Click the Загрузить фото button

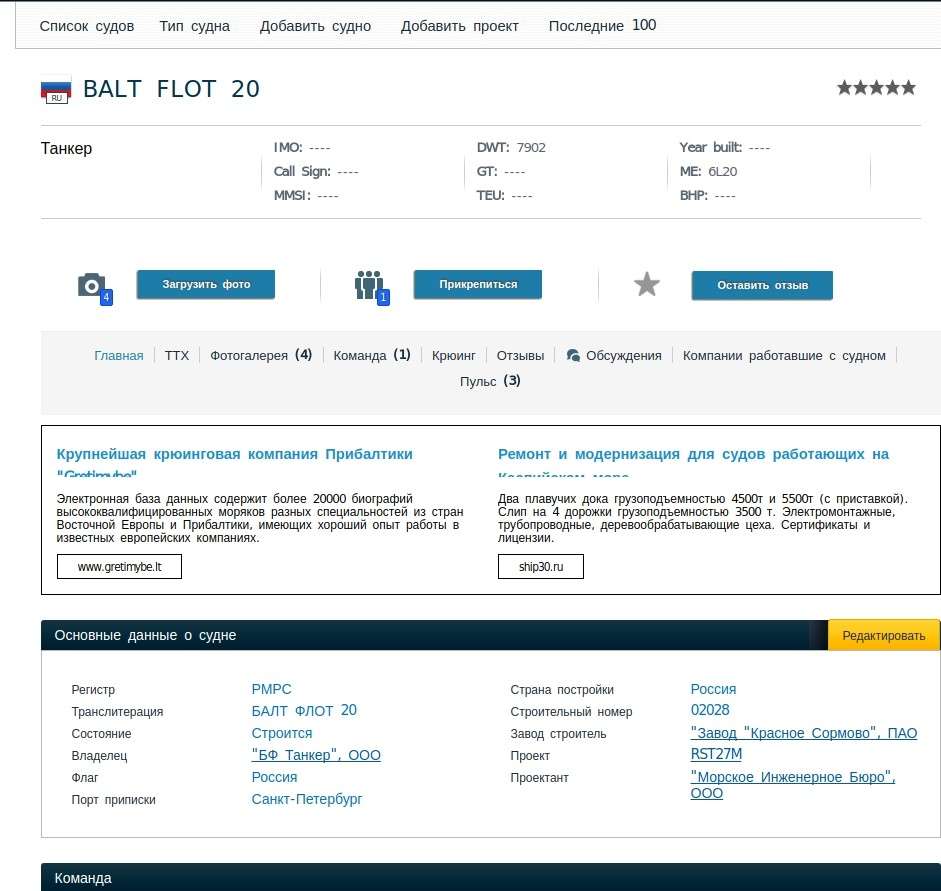206,284
